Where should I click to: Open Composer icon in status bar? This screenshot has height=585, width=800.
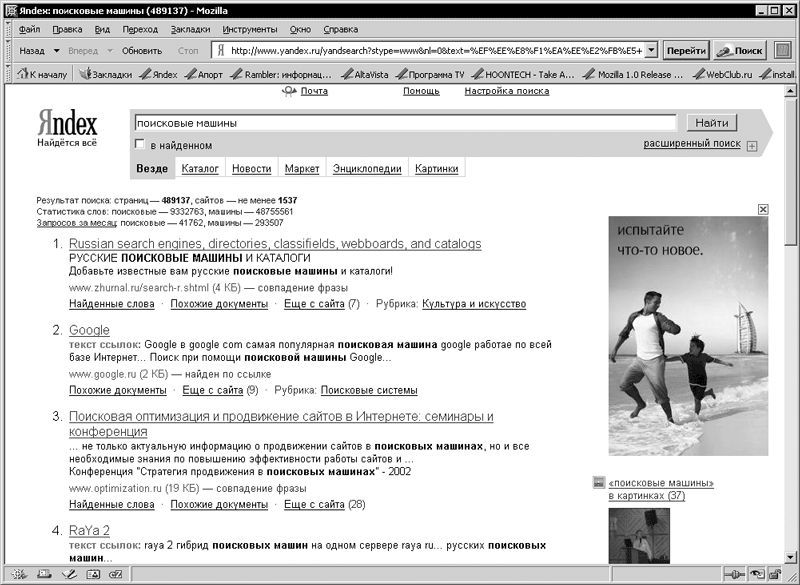pos(68,574)
